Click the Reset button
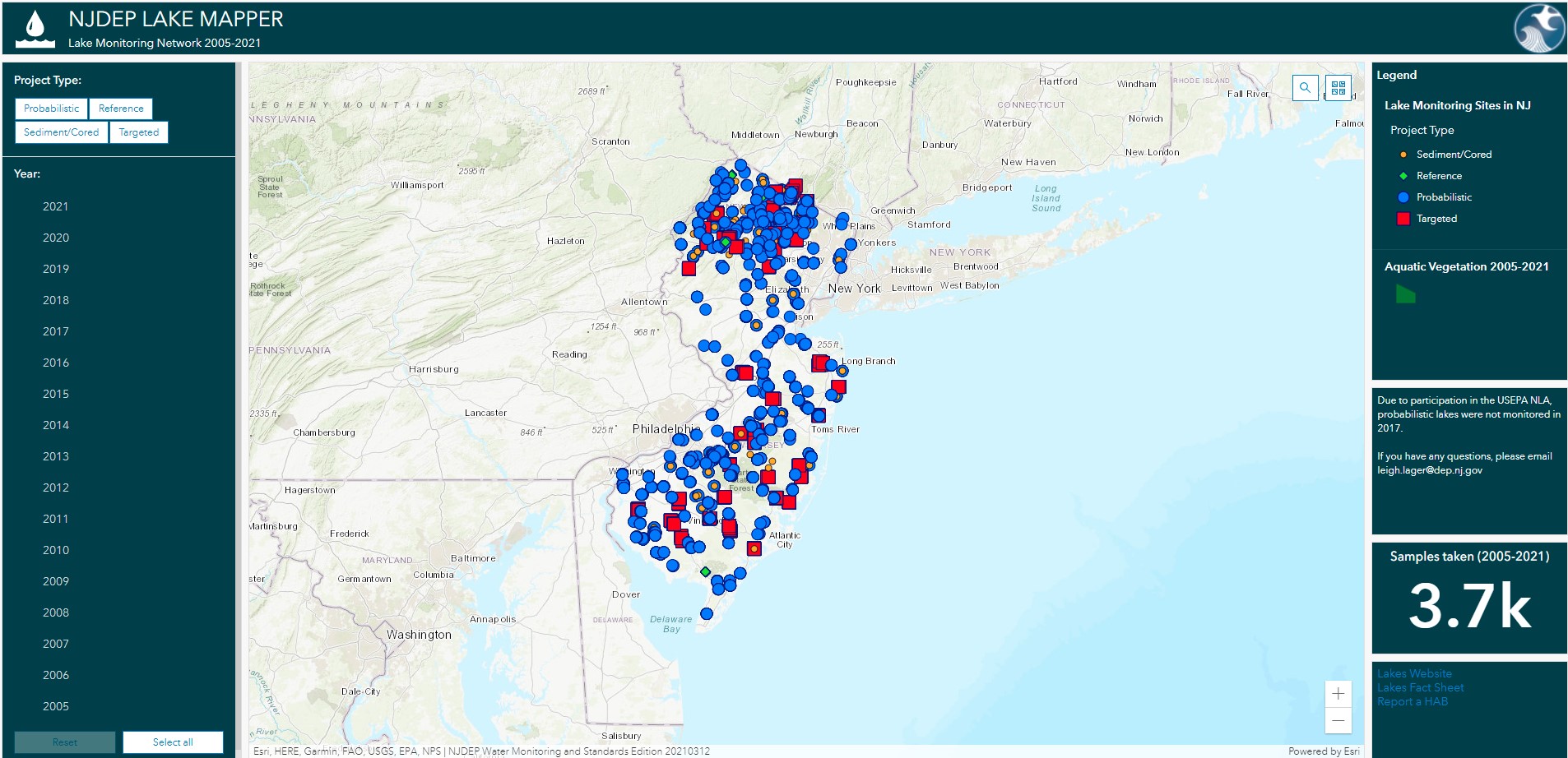The width and height of the screenshot is (1568, 758). pos(65,742)
